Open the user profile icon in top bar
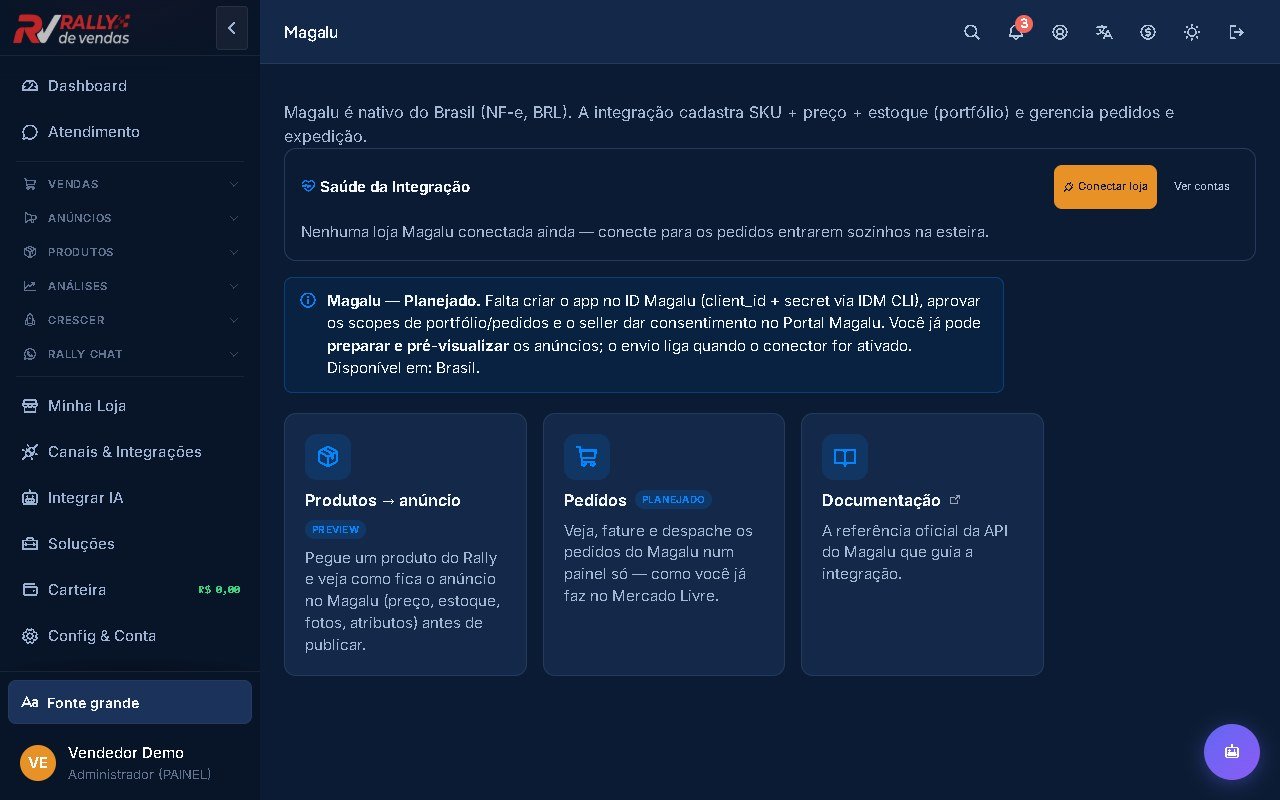This screenshot has height=800, width=1280. (1060, 32)
